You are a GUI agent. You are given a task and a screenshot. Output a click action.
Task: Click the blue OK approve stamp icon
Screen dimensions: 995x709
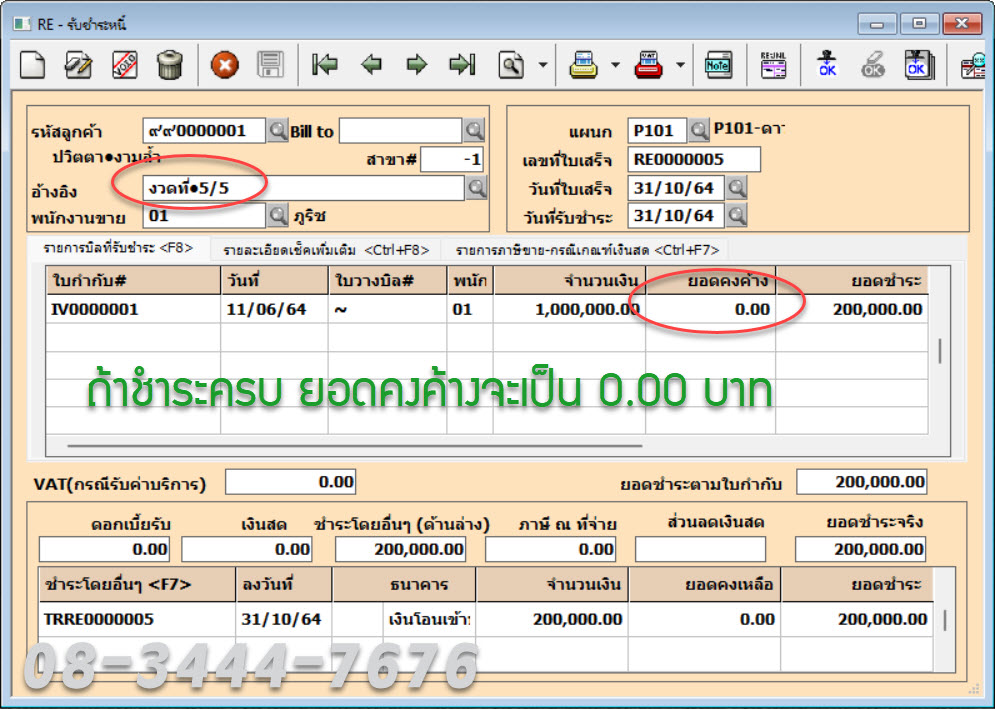[827, 64]
